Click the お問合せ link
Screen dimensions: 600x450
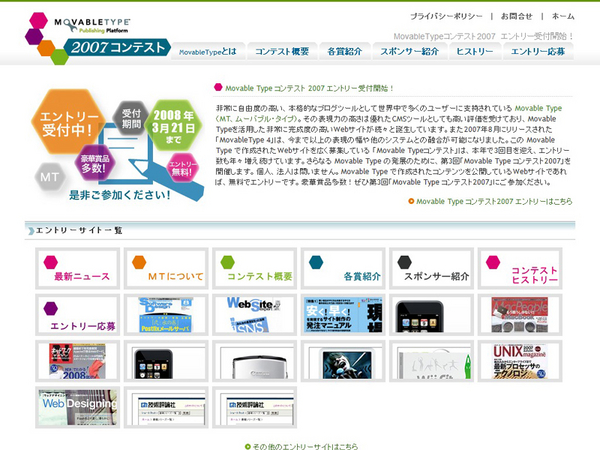[516, 17]
